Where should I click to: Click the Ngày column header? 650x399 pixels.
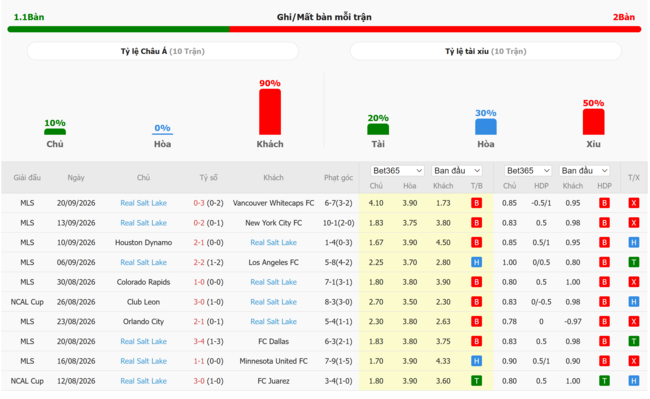coord(76,178)
